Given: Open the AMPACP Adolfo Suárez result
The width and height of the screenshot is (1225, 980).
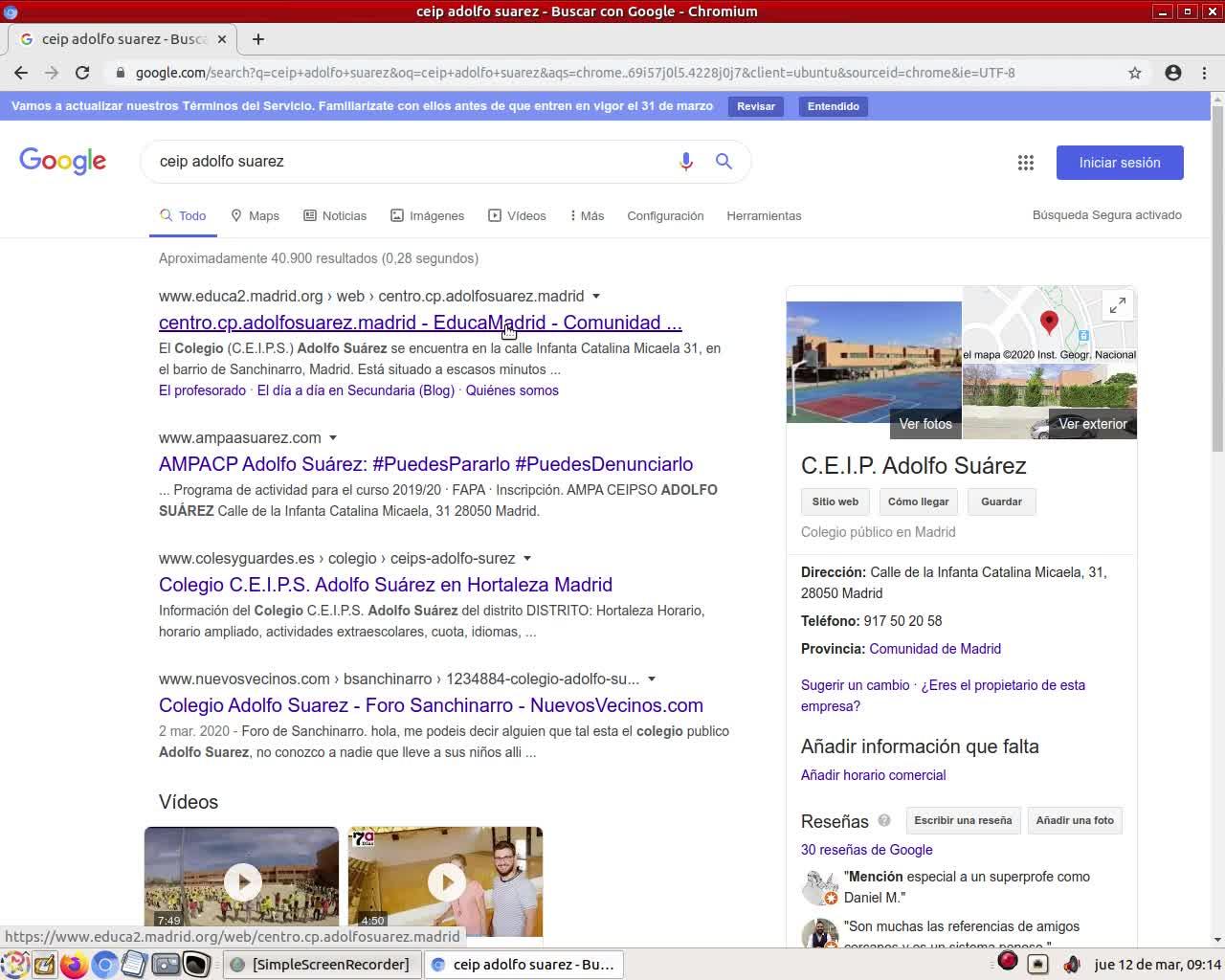Looking at the screenshot, I should [426, 464].
